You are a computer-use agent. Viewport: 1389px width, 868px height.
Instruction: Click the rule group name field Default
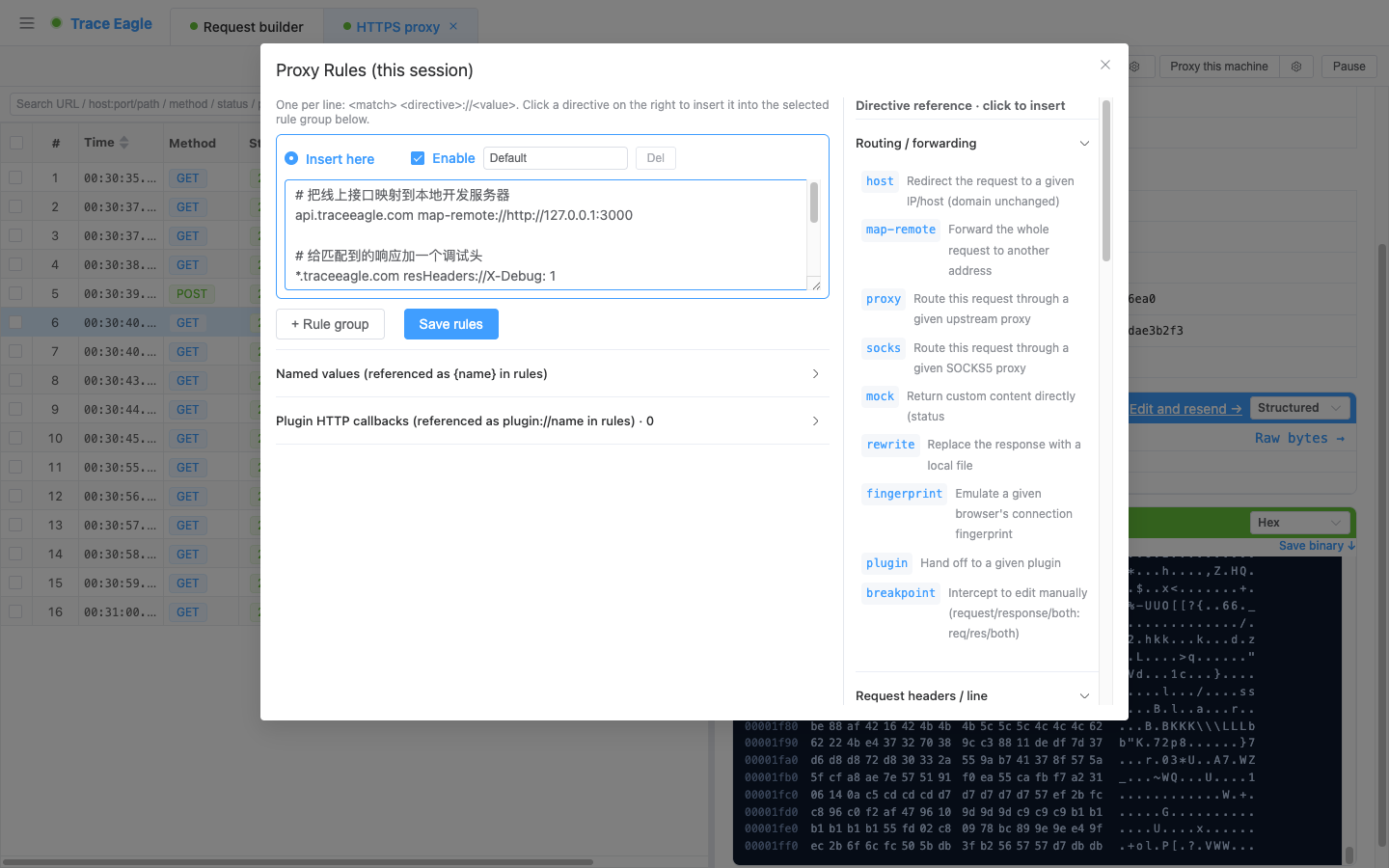pos(556,158)
